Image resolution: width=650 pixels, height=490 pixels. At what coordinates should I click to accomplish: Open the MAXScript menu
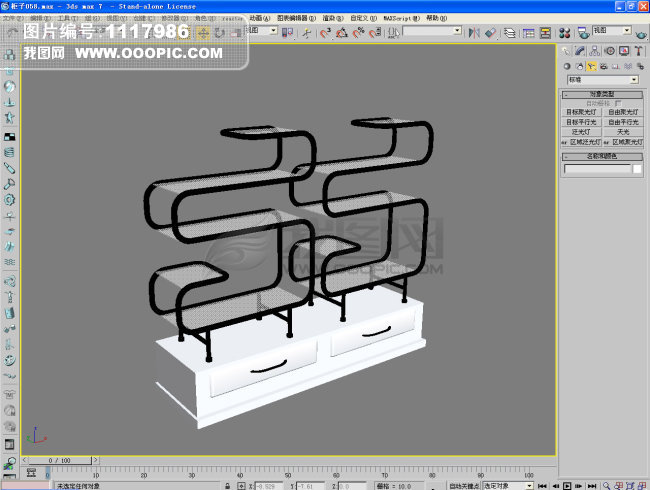point(401,18)
